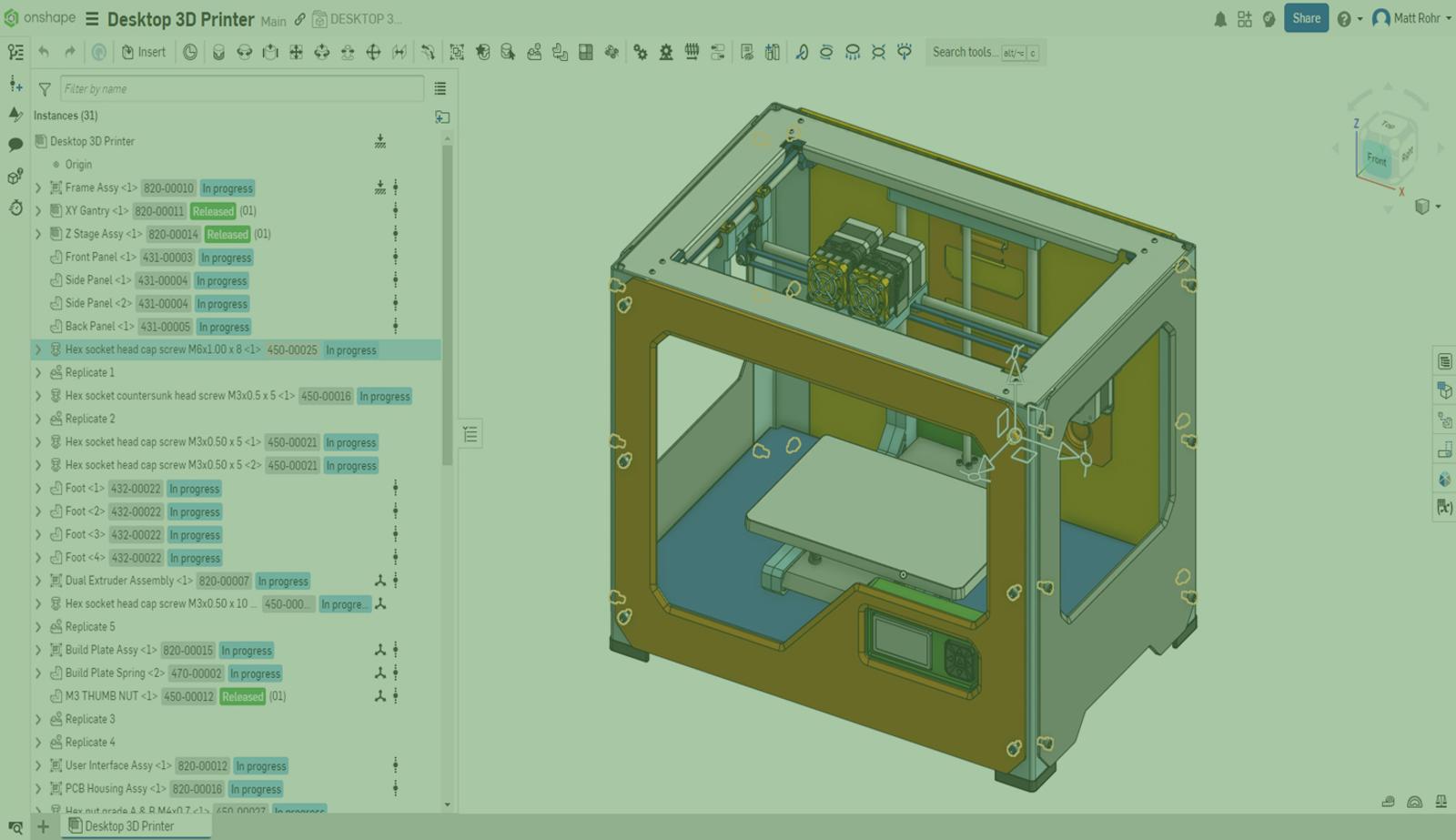Expand the Frame Assy <1> tree node
The height and width of the screenshot is (840, 1456).
point(38,188)
